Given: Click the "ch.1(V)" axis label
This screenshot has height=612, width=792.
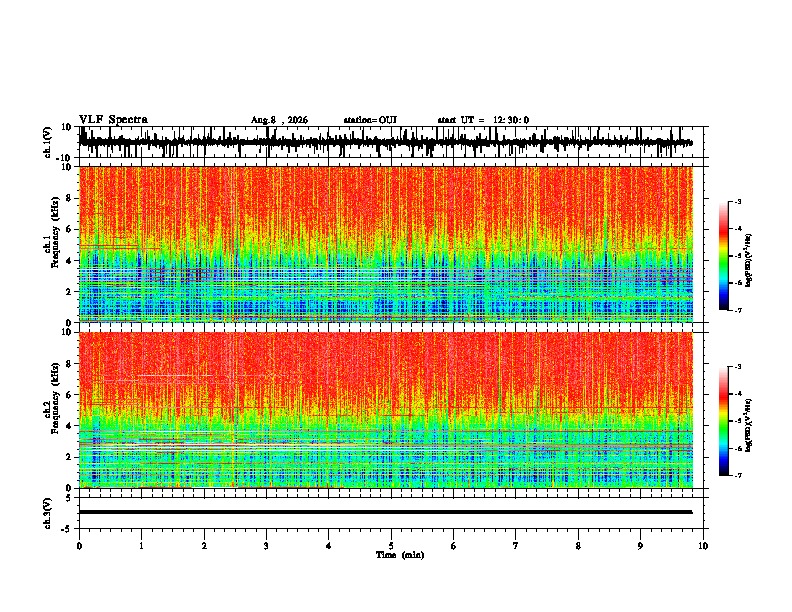Looking at the screenshot, I should (48, 142).
